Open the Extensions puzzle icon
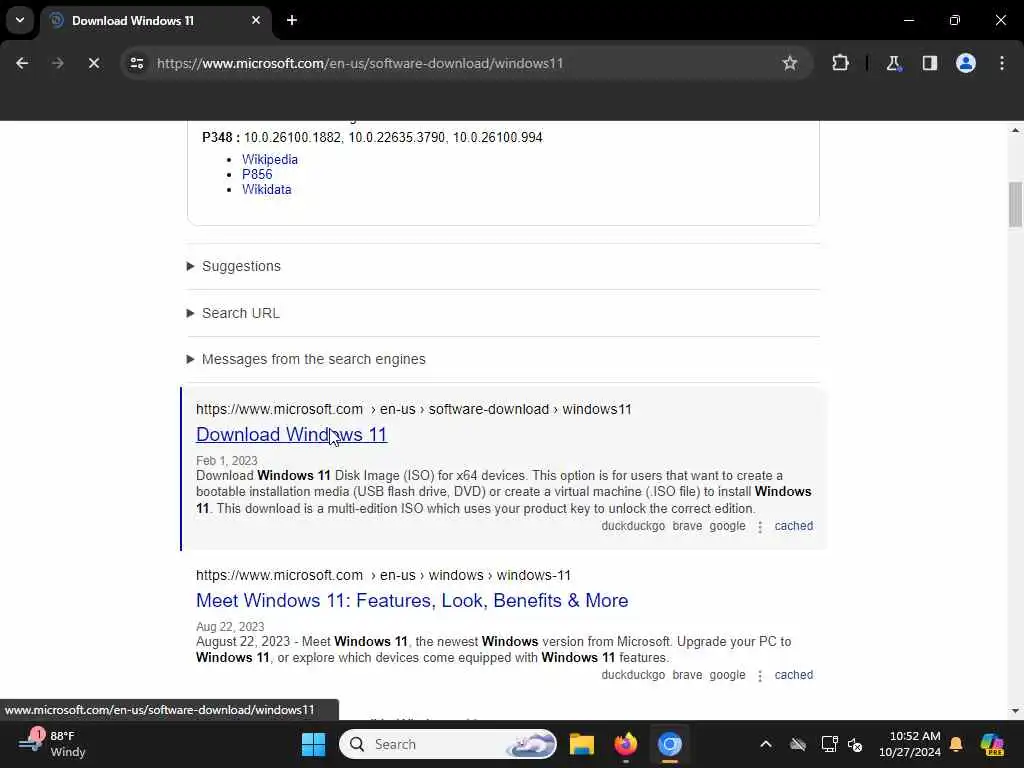 tap(840, 63)
